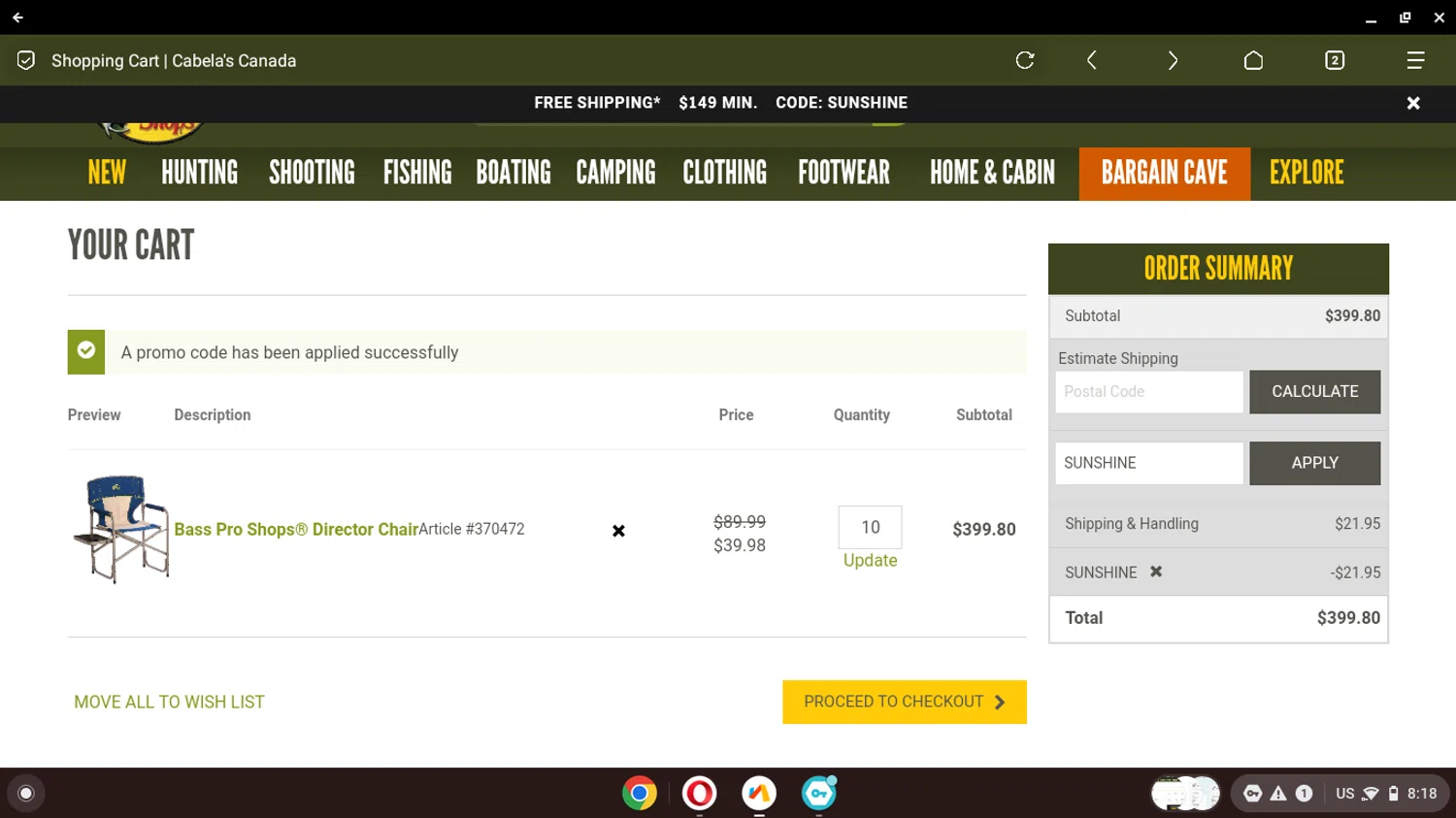
Task: Navigate to the previous page with the left chevron
Action: tap(1092, 60)
